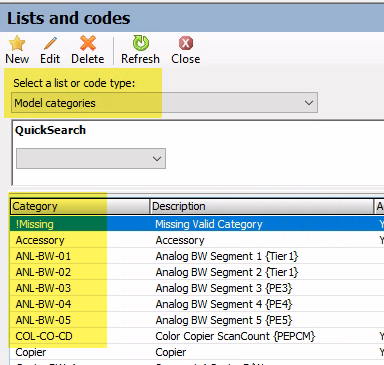Open the Model categories list type dropdown
The height and width of the screenshot is (365, 384).
pos(164,103)
